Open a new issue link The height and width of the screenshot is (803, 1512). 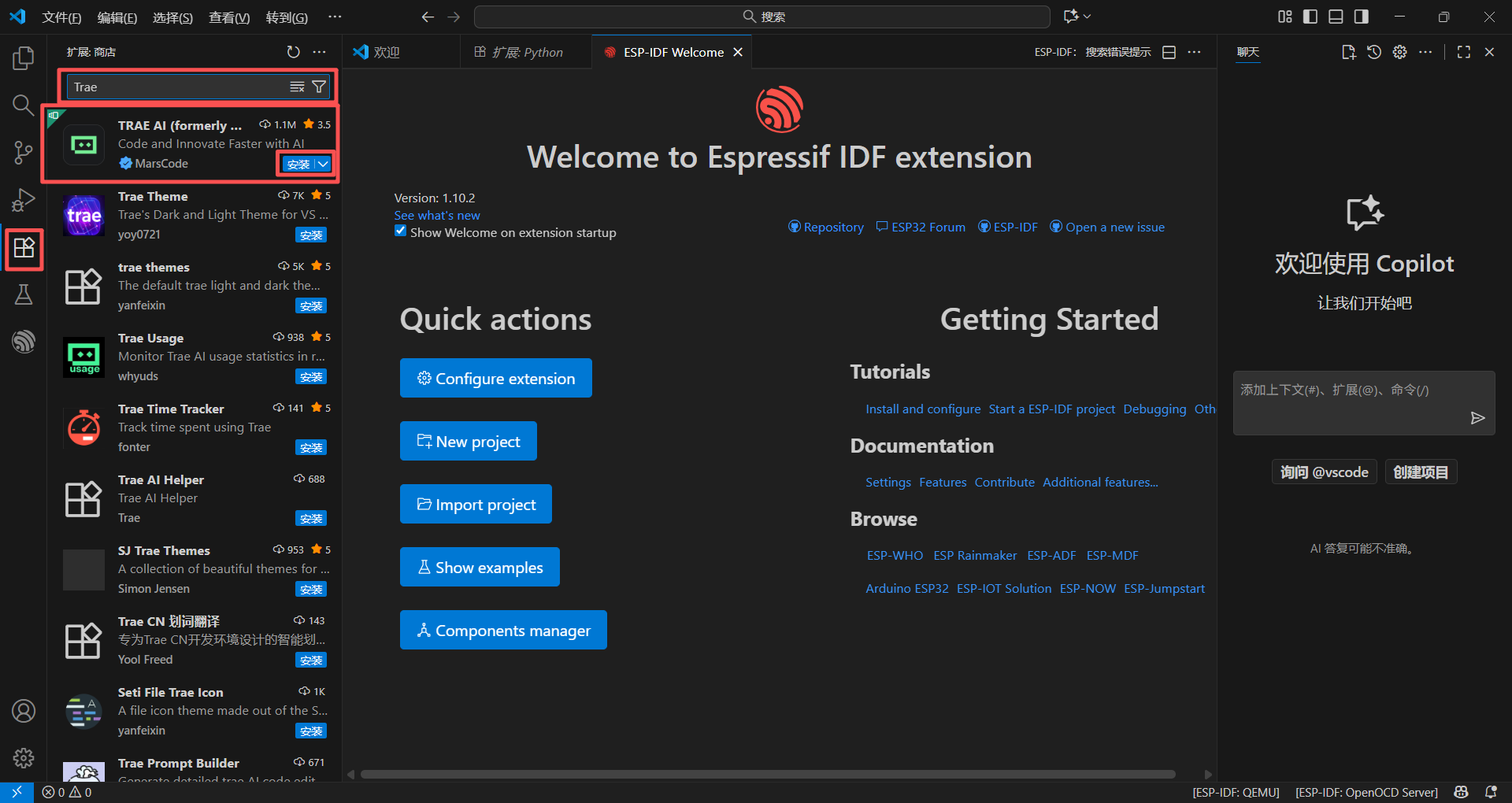click(x=1107, y=227)
